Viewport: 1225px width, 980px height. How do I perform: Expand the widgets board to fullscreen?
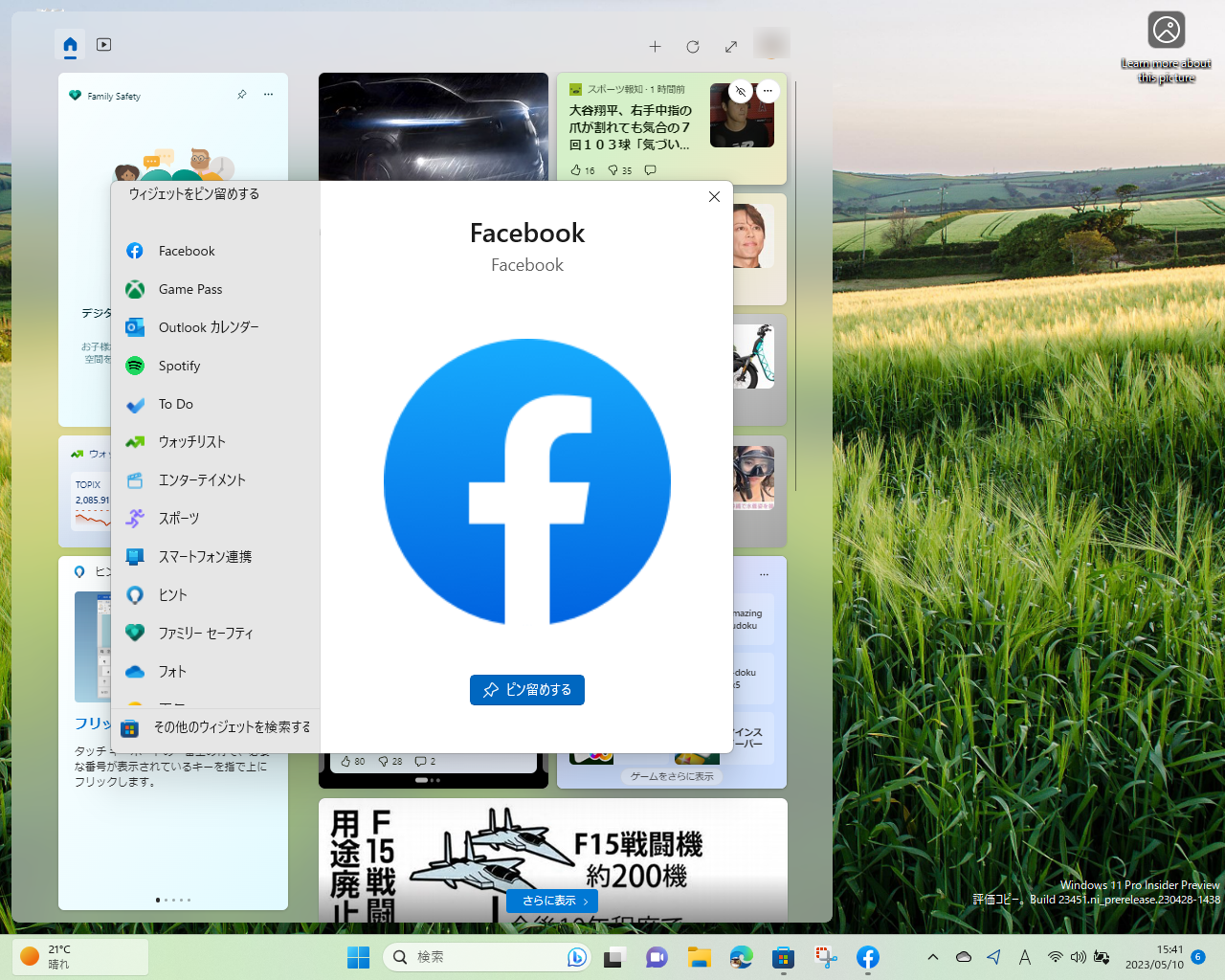coord(731,46)
